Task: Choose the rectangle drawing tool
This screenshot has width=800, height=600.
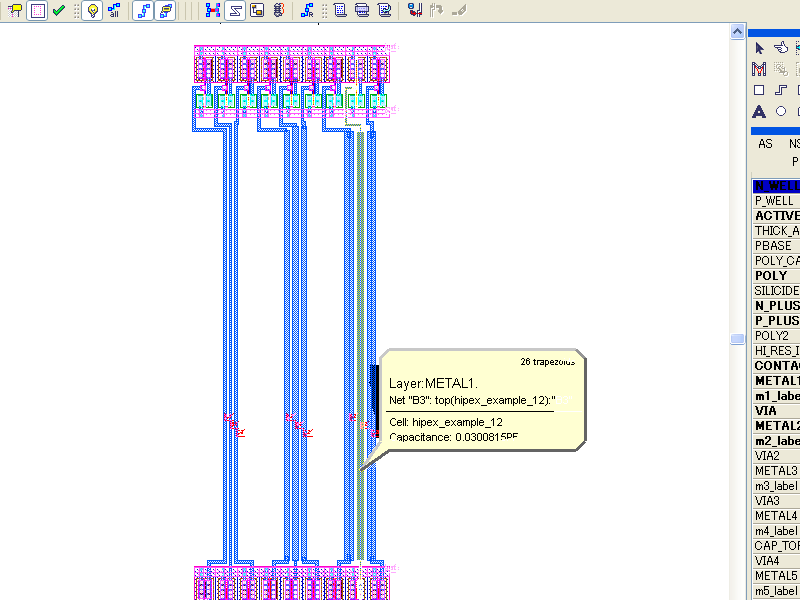Action: tap(759, 90)
